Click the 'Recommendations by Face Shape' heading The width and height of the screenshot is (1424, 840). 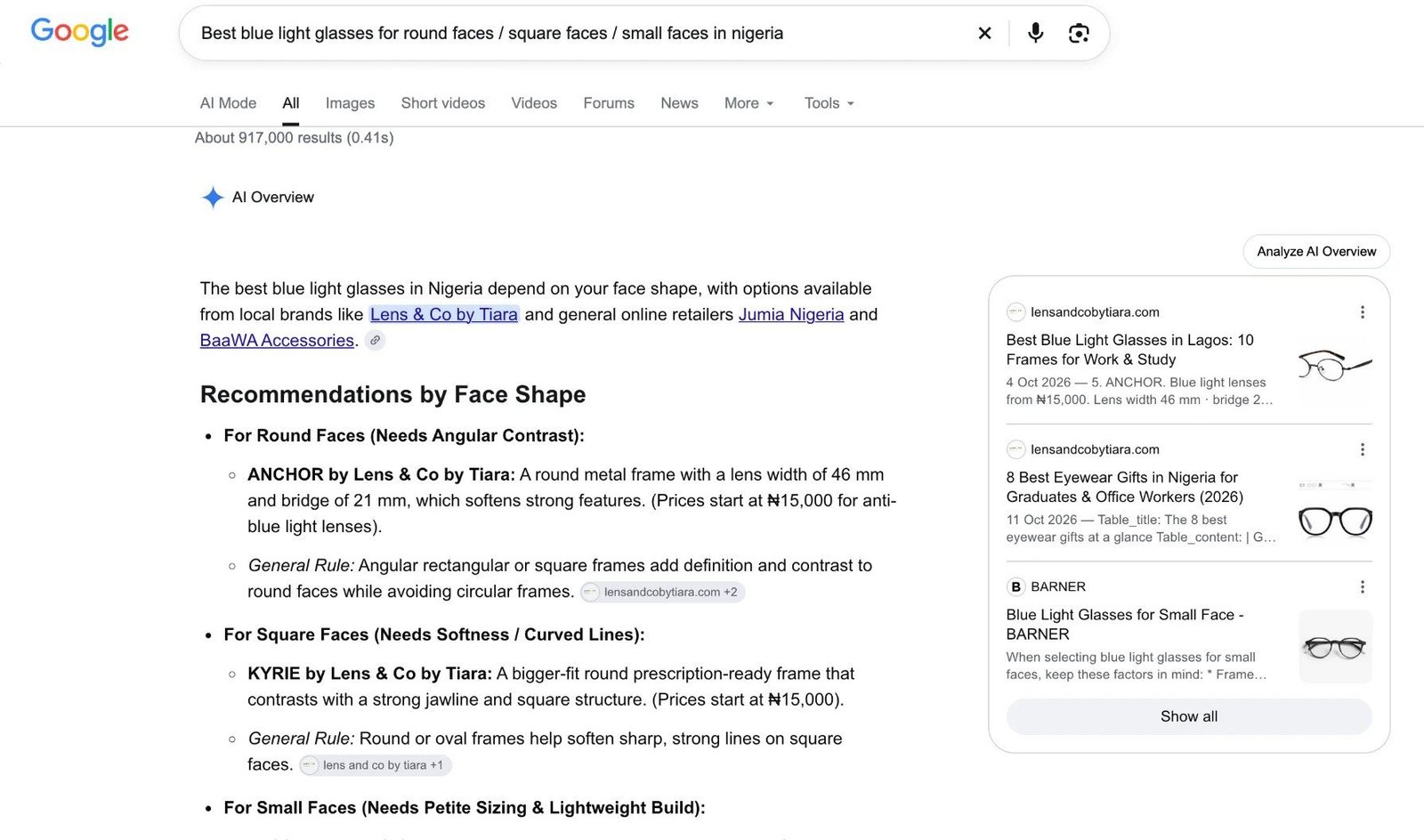pos(393,394)
